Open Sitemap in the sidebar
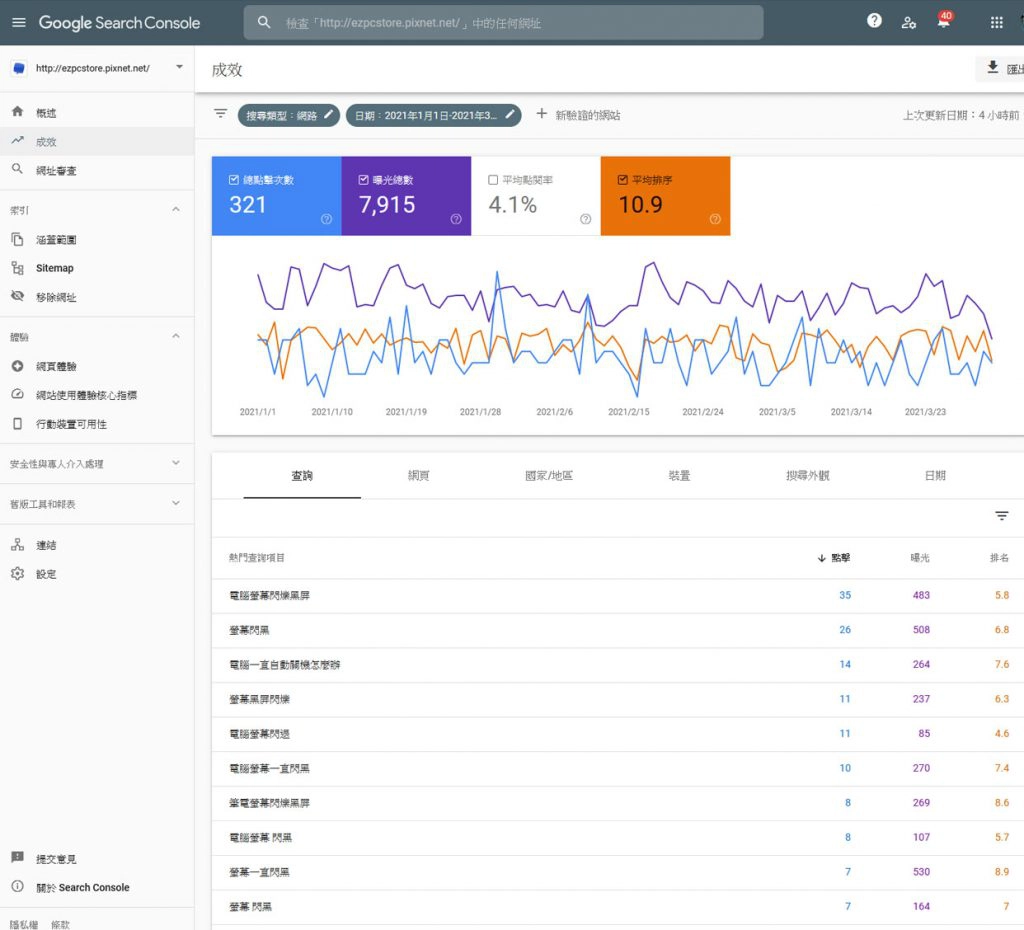This screenshot has width=1024, height=930. tap(55, 268)
